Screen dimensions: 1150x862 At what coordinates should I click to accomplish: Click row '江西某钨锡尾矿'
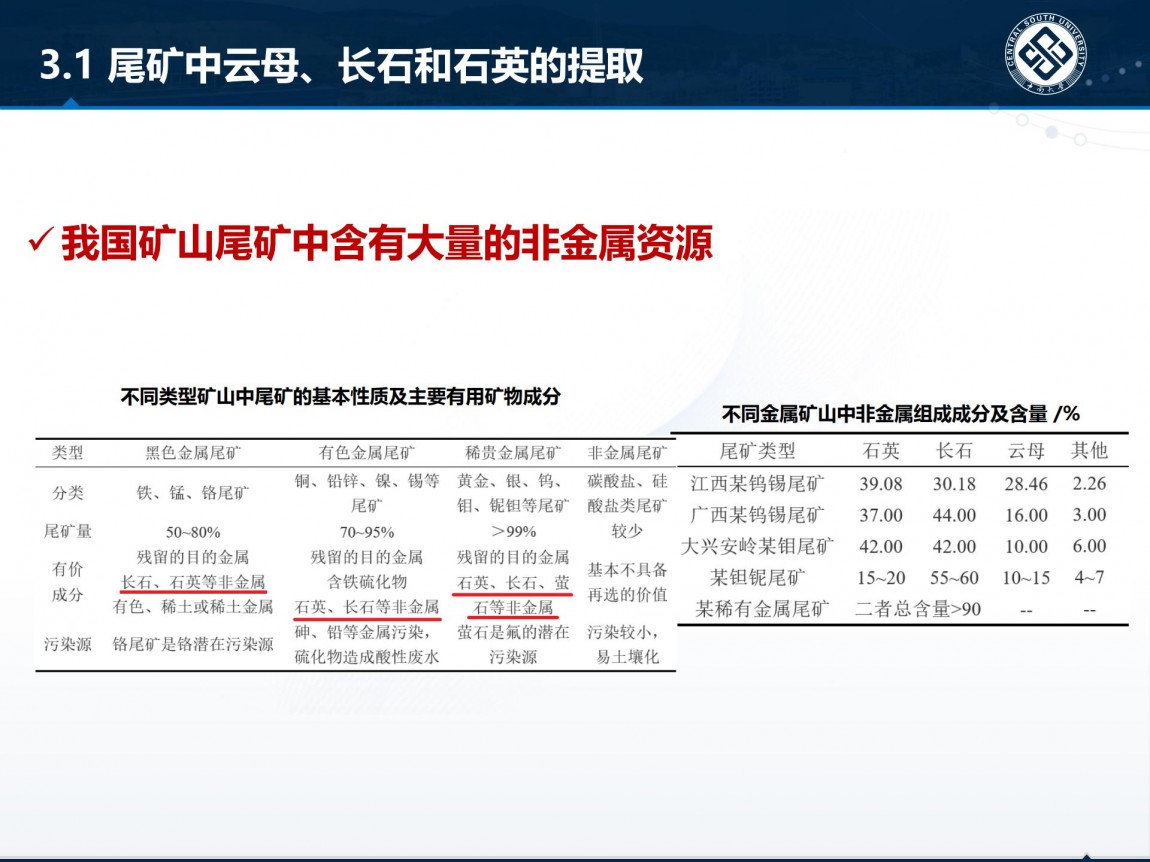coord(757,483)
